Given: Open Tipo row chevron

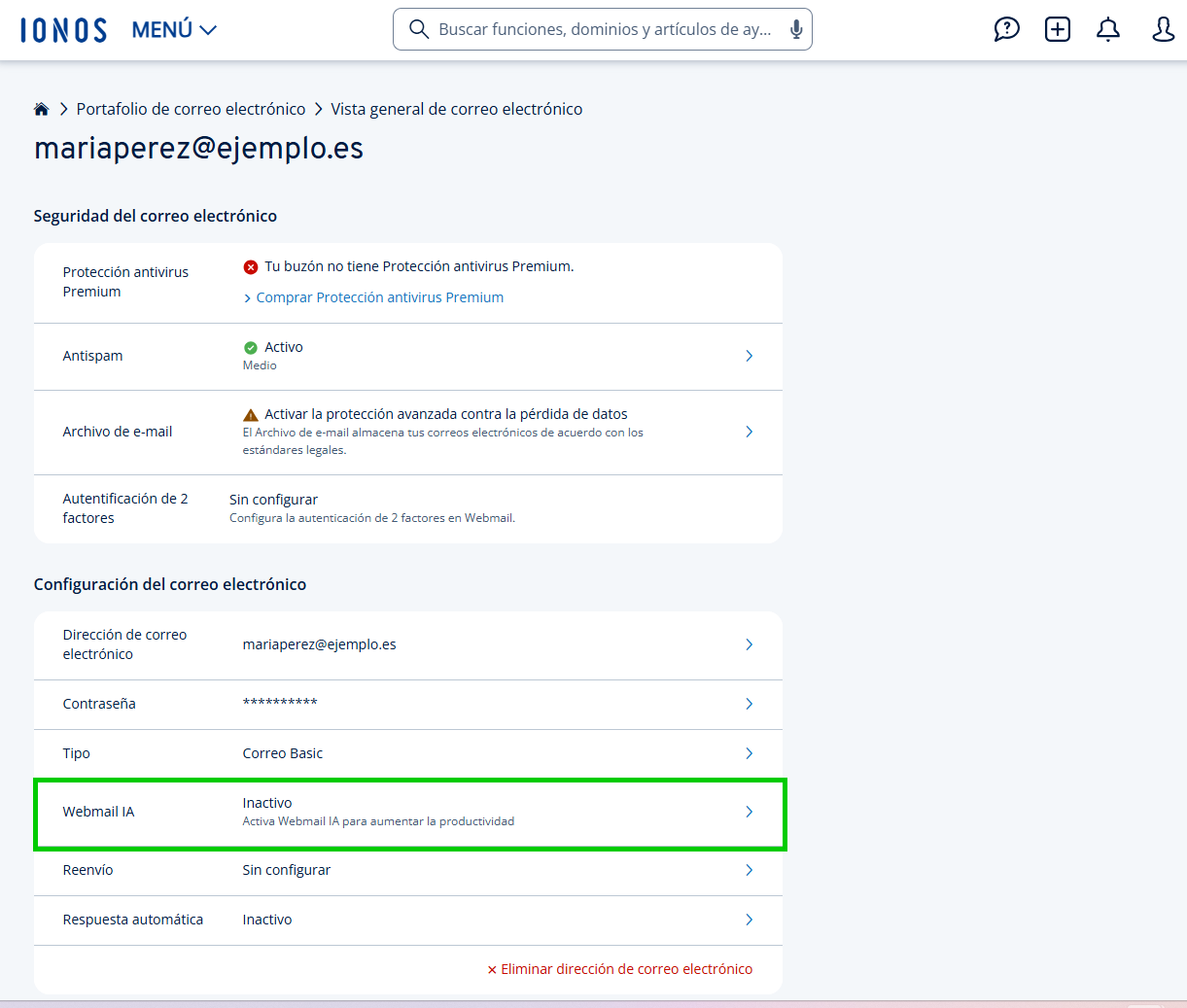Looking at the screenshot, I should tap(749, 753).
